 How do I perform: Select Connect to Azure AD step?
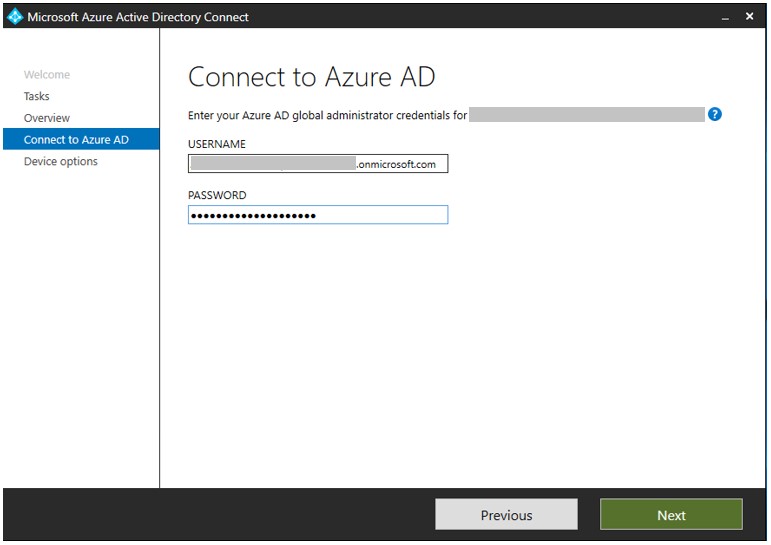81,139
